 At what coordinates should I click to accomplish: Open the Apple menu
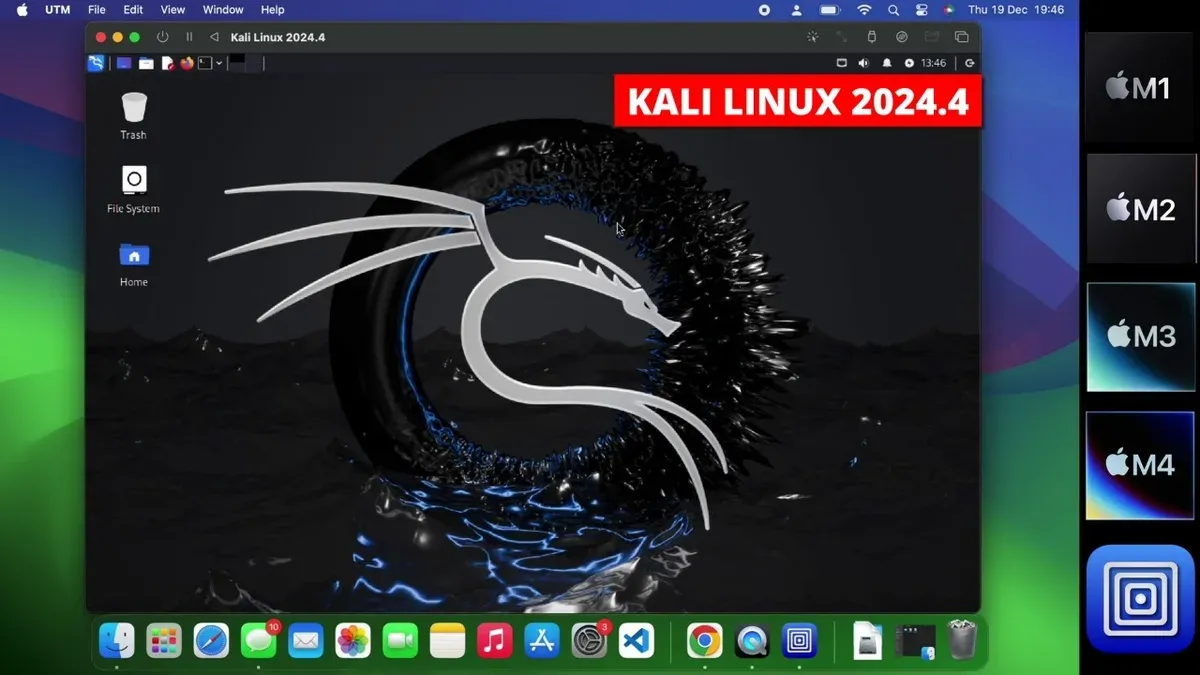(x=22, y=9)
